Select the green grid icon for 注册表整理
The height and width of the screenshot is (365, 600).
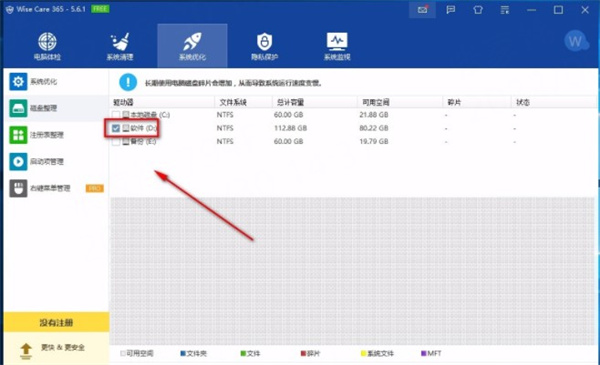(18, 135)
